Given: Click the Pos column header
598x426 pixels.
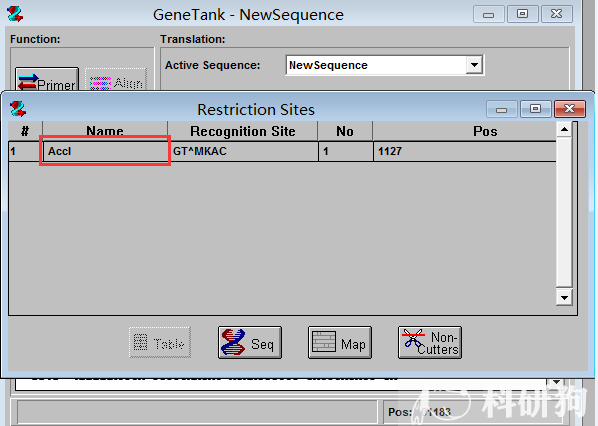Looking at the screenshot, I should [x=464, y=131].
